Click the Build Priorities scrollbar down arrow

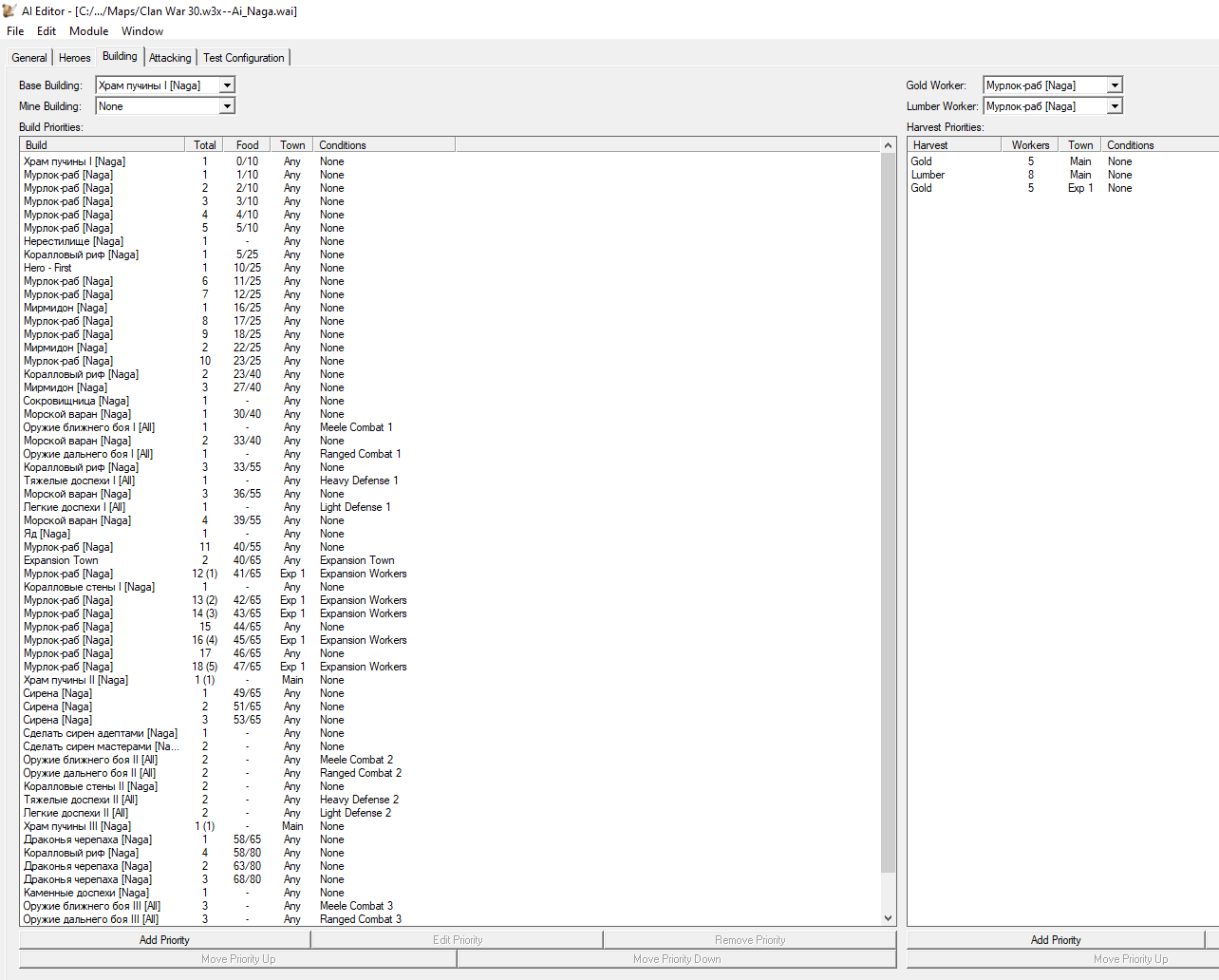coord(889,918)
